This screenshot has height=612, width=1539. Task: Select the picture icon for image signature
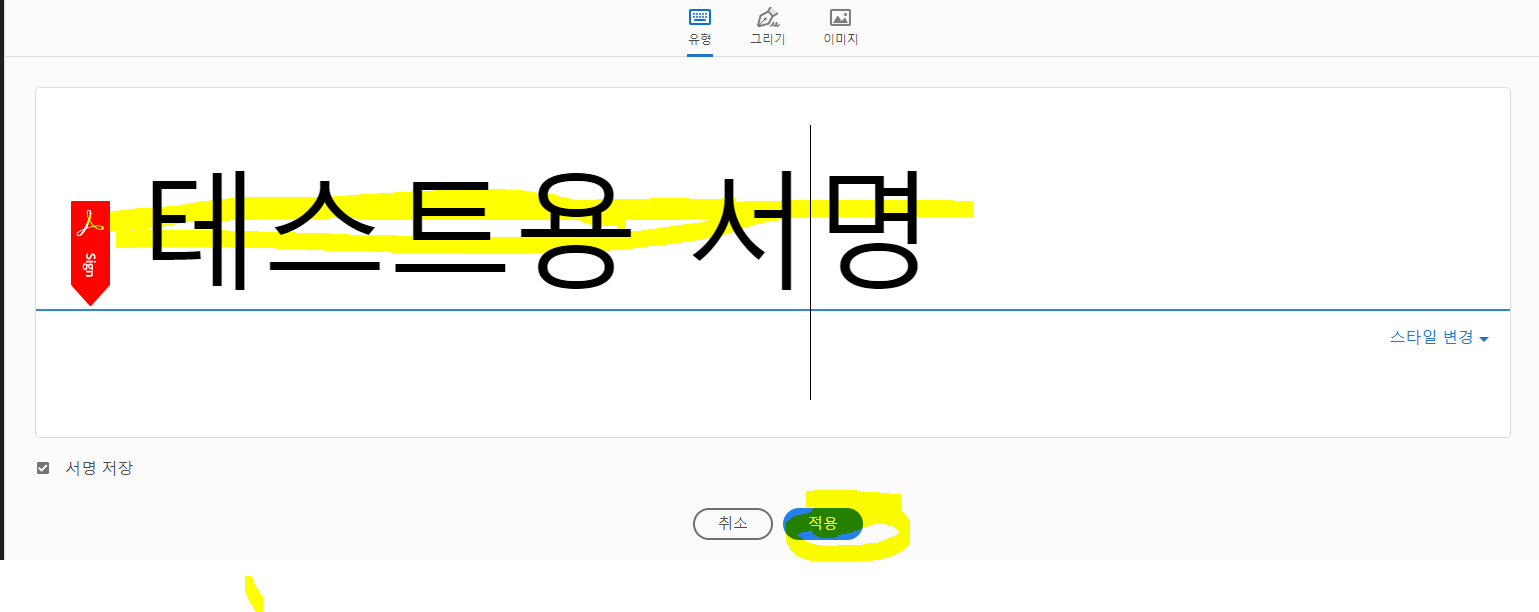pyautogui.click(x=840, y=17)
